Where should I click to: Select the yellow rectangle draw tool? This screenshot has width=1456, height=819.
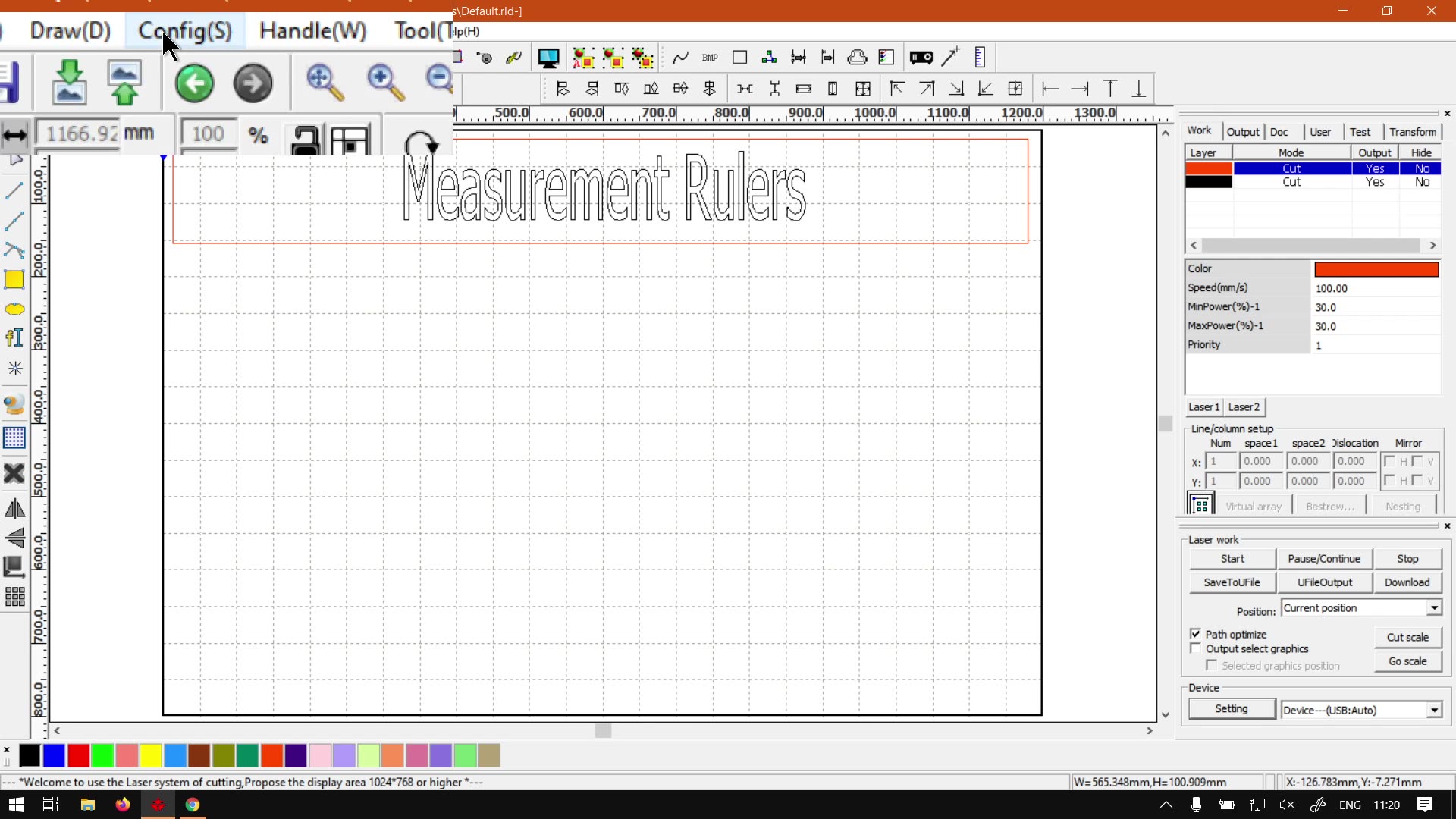coord(14,280)
